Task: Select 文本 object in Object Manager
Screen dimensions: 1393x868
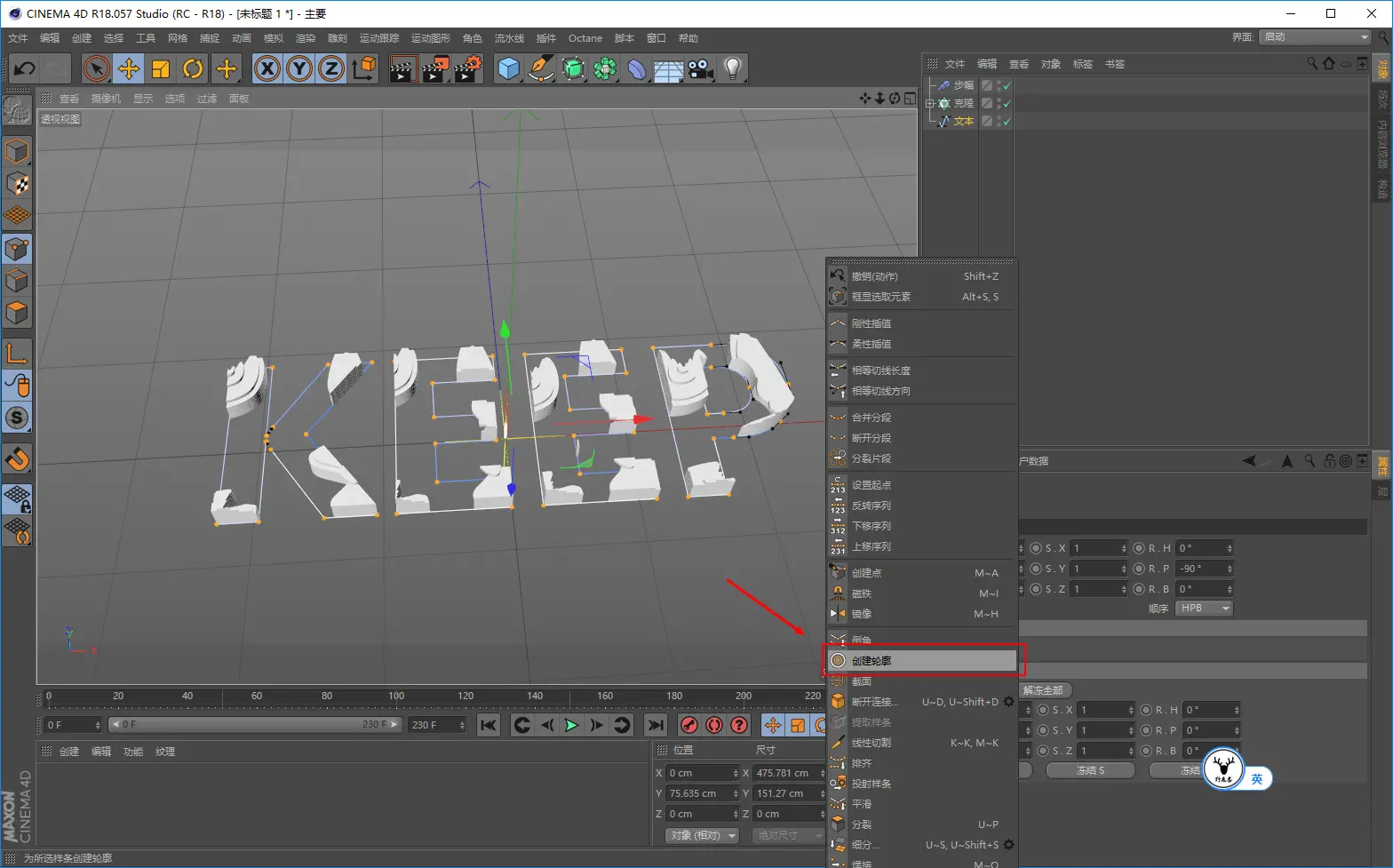Action: tap(964, 121)
